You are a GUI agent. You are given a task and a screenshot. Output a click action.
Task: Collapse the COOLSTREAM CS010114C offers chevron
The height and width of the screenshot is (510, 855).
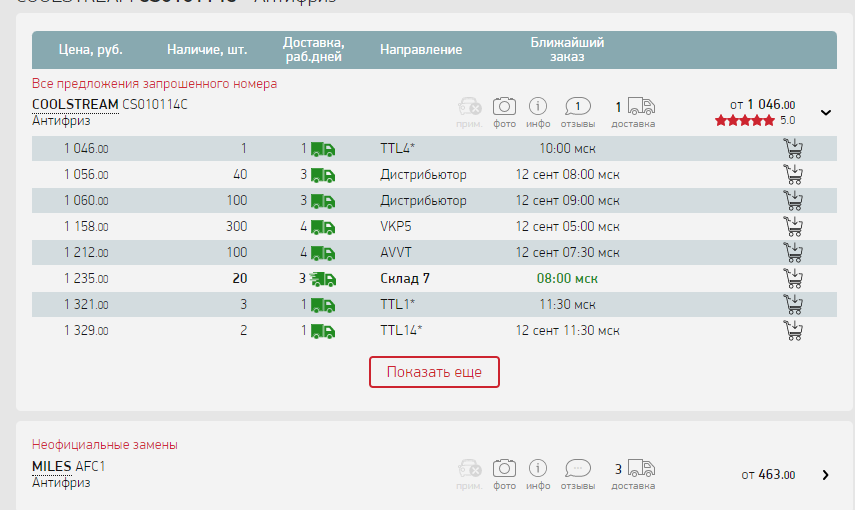(x=826, y=112)
